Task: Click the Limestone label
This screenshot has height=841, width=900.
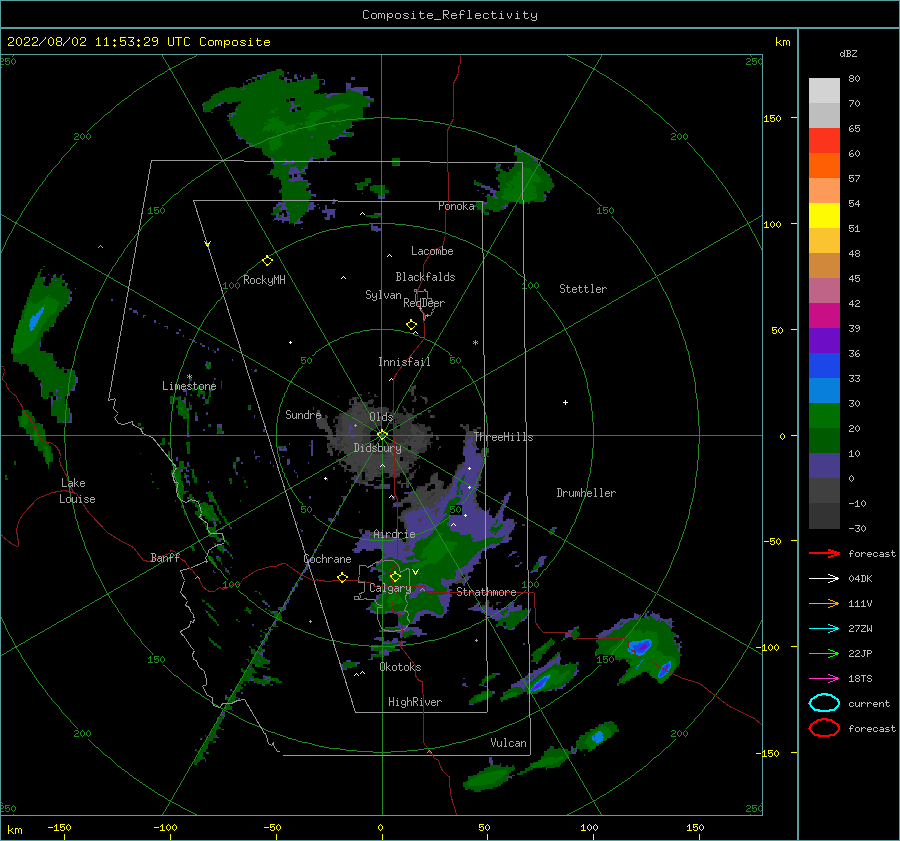Action: [189, 386]
